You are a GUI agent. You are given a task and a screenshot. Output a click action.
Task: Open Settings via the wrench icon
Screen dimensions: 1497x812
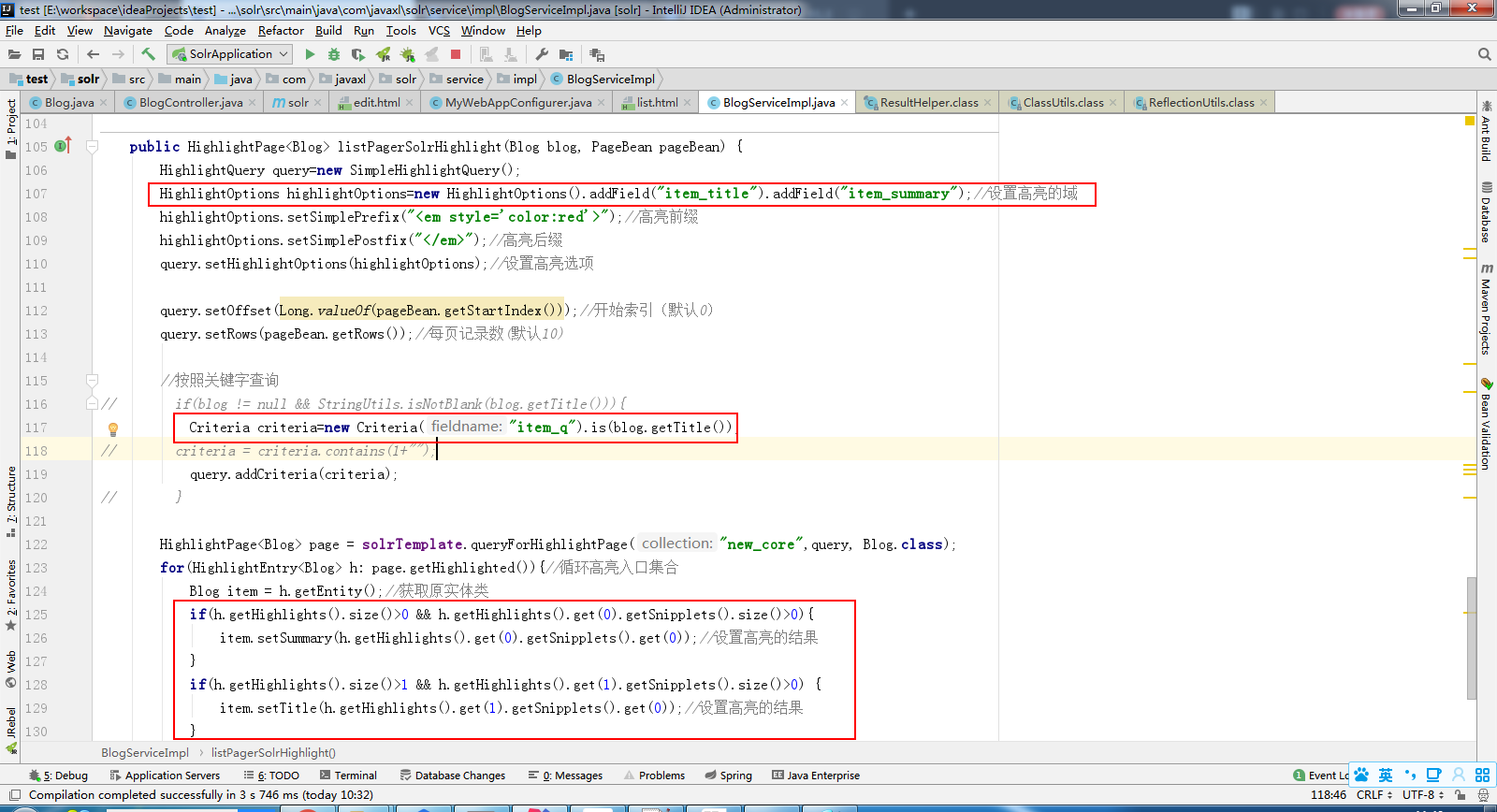pyautogui.click(x=542, y=54)
